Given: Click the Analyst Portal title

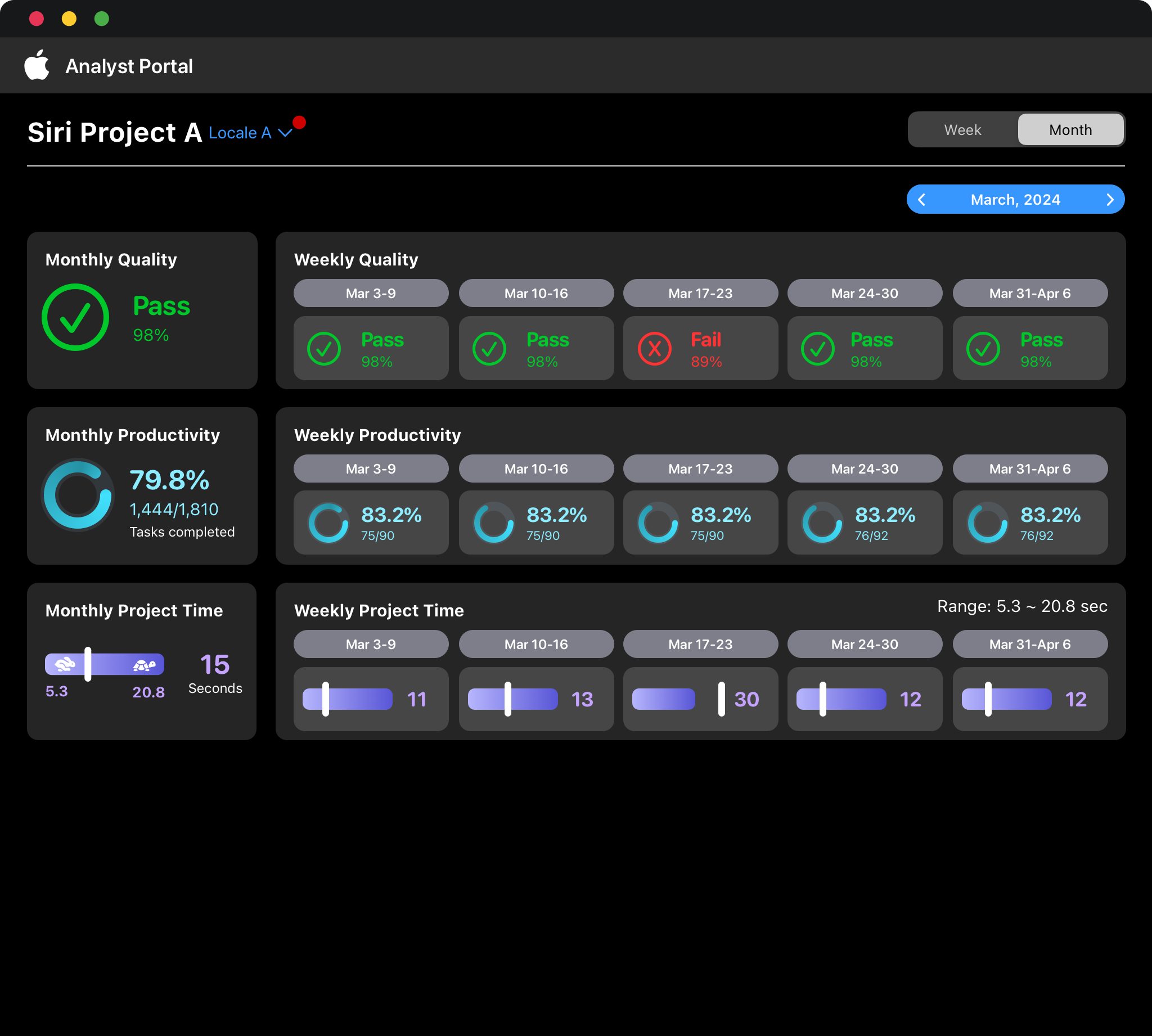Looking at the screenshot, I should 129,66.
